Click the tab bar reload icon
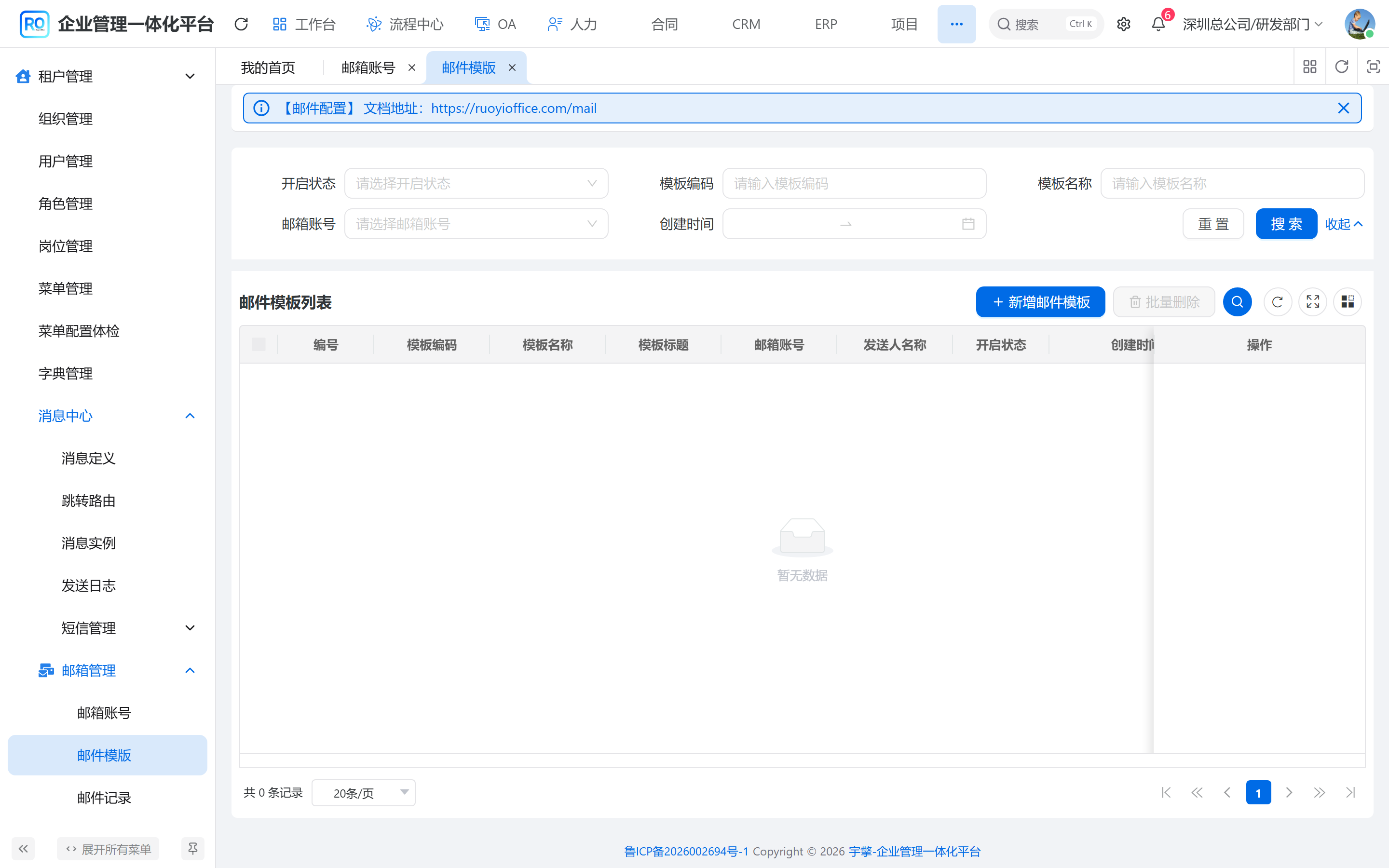The image size is (1389, 868). tap(1341, 67)
